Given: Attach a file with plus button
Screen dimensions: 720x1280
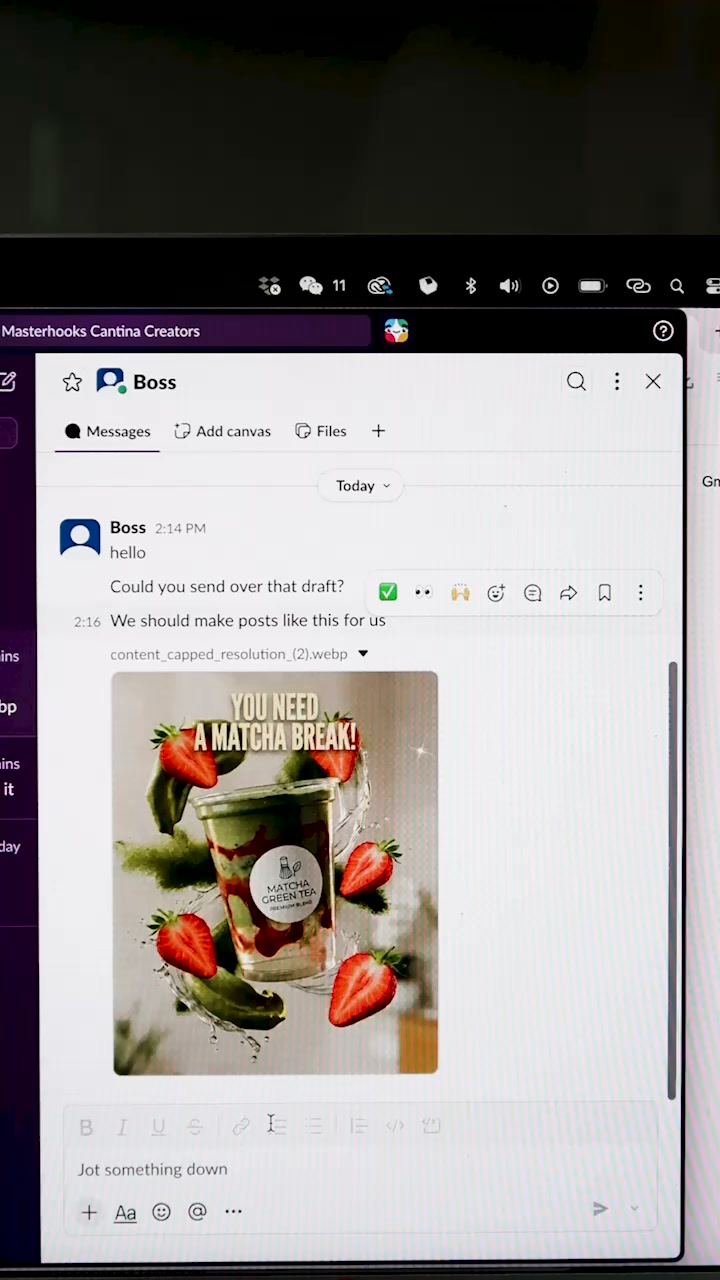Looking at the screenshot, I should (89, 1212).
